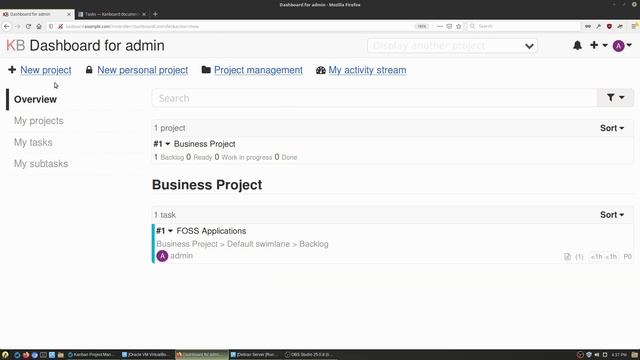This screenshot has width=640, height=360.
Task: Open the Business Project title link
Action: click(204, 144)
